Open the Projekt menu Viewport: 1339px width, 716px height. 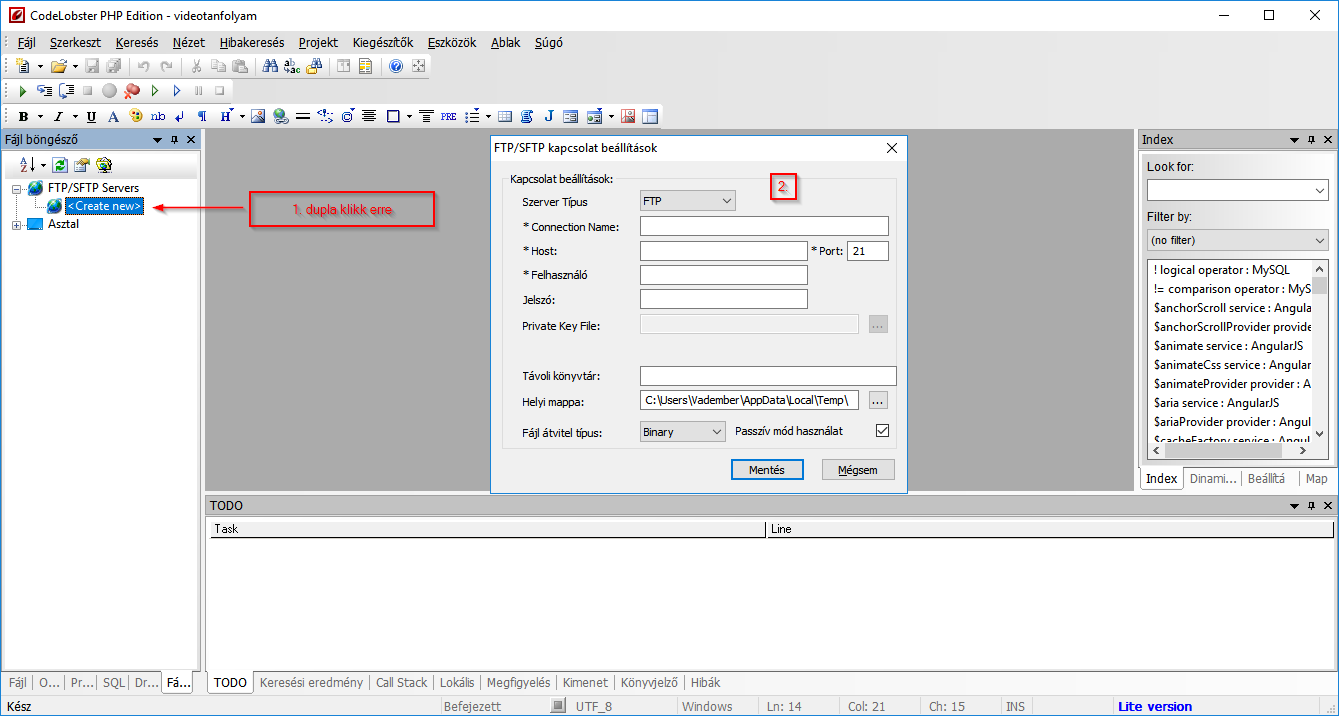coord(318,43)
